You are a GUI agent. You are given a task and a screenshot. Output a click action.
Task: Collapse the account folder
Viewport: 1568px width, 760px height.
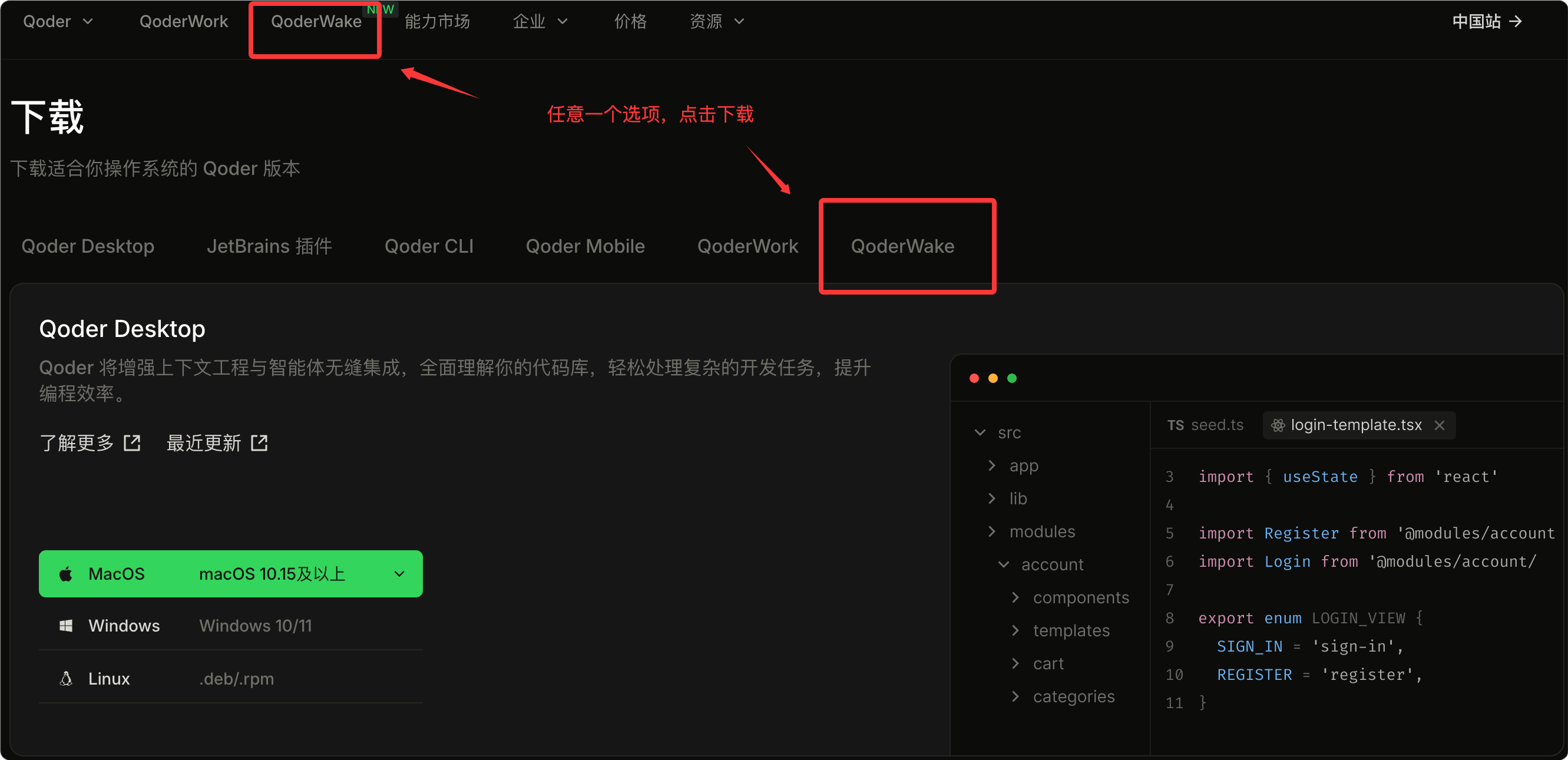[x=1004, y=564]
